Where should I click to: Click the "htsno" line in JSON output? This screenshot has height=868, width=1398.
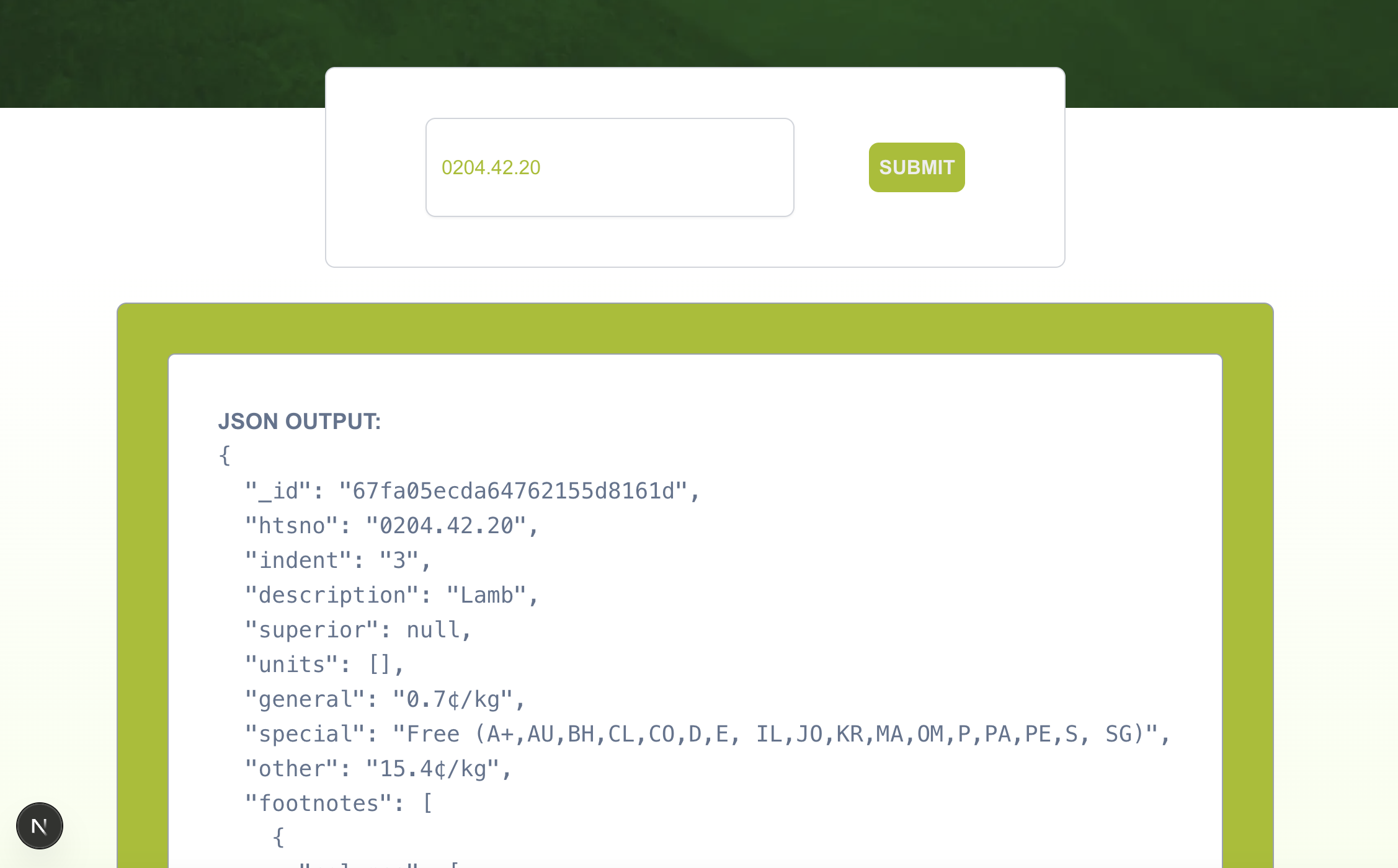coord(391,526)
